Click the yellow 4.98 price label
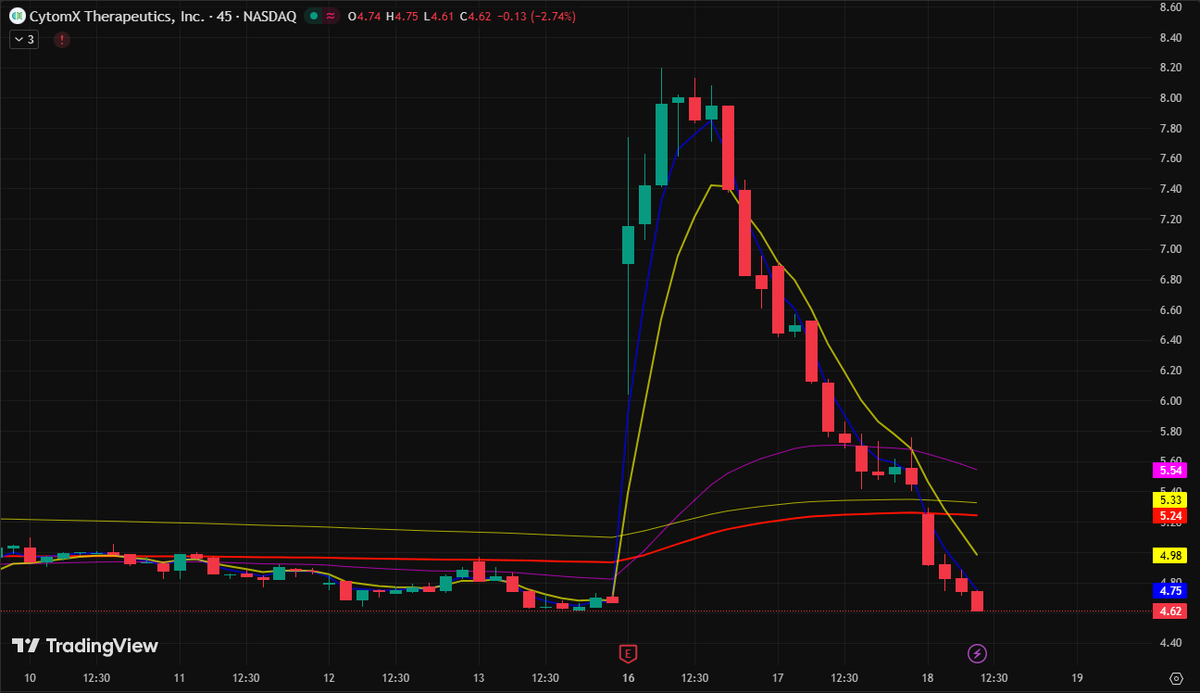Screen dimensions: 1200x693 tap(1169, 554)
